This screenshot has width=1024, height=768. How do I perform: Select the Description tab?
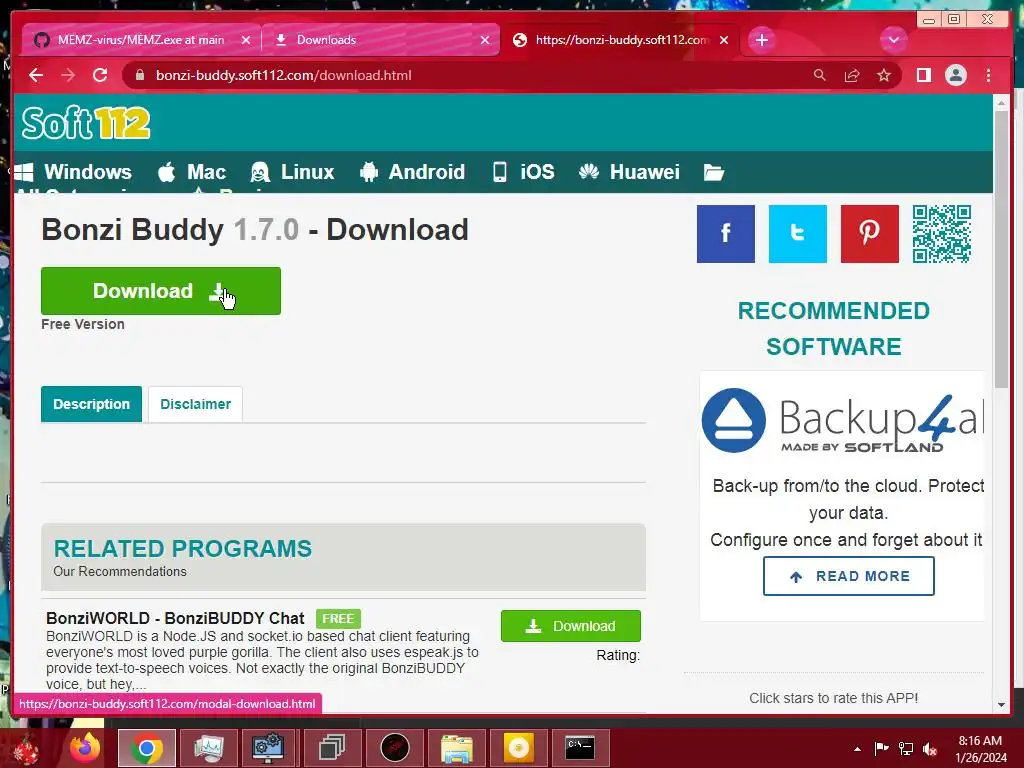click(x=91, y=404)
